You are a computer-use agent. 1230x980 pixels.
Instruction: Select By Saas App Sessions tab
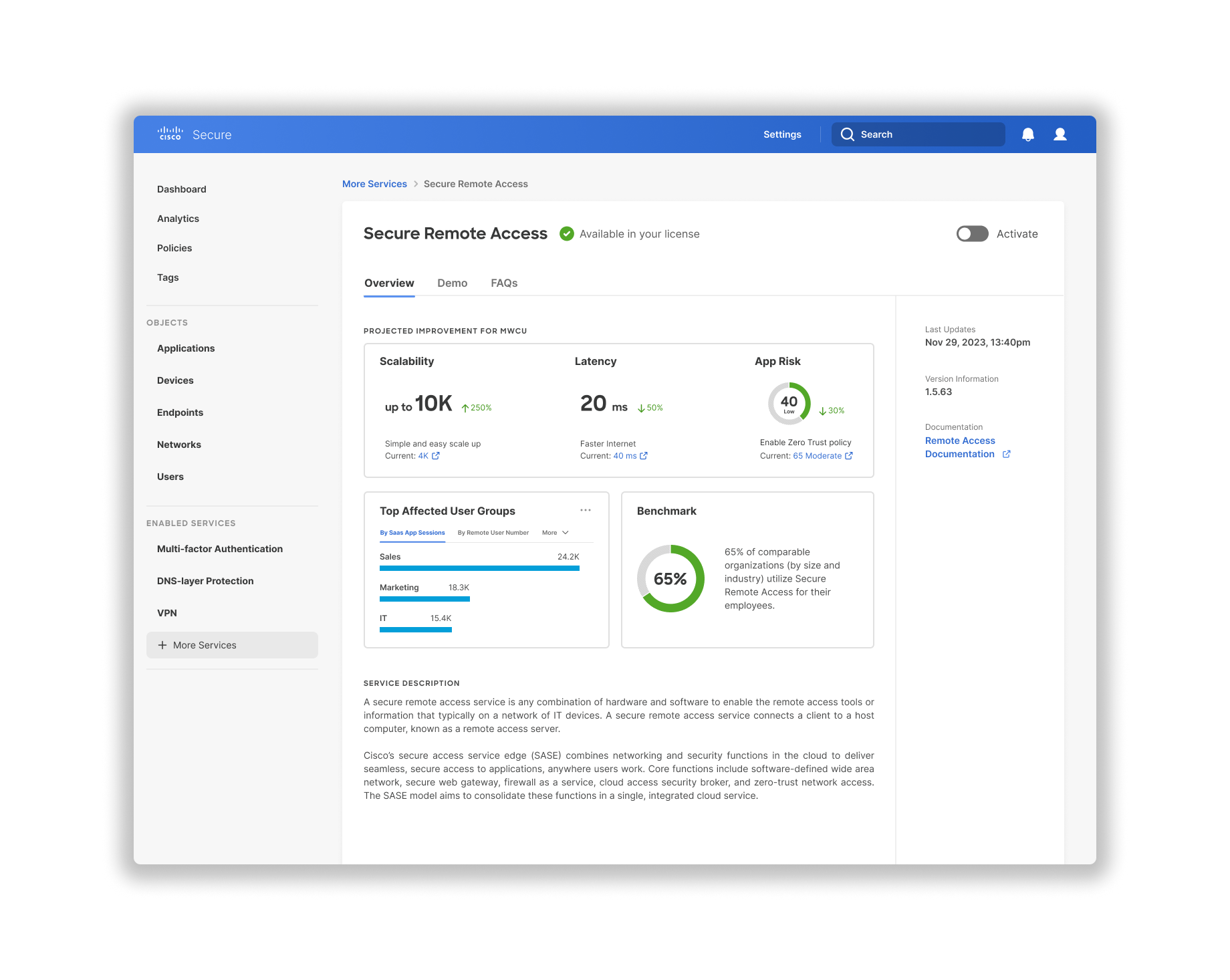[x=412, y=533]
